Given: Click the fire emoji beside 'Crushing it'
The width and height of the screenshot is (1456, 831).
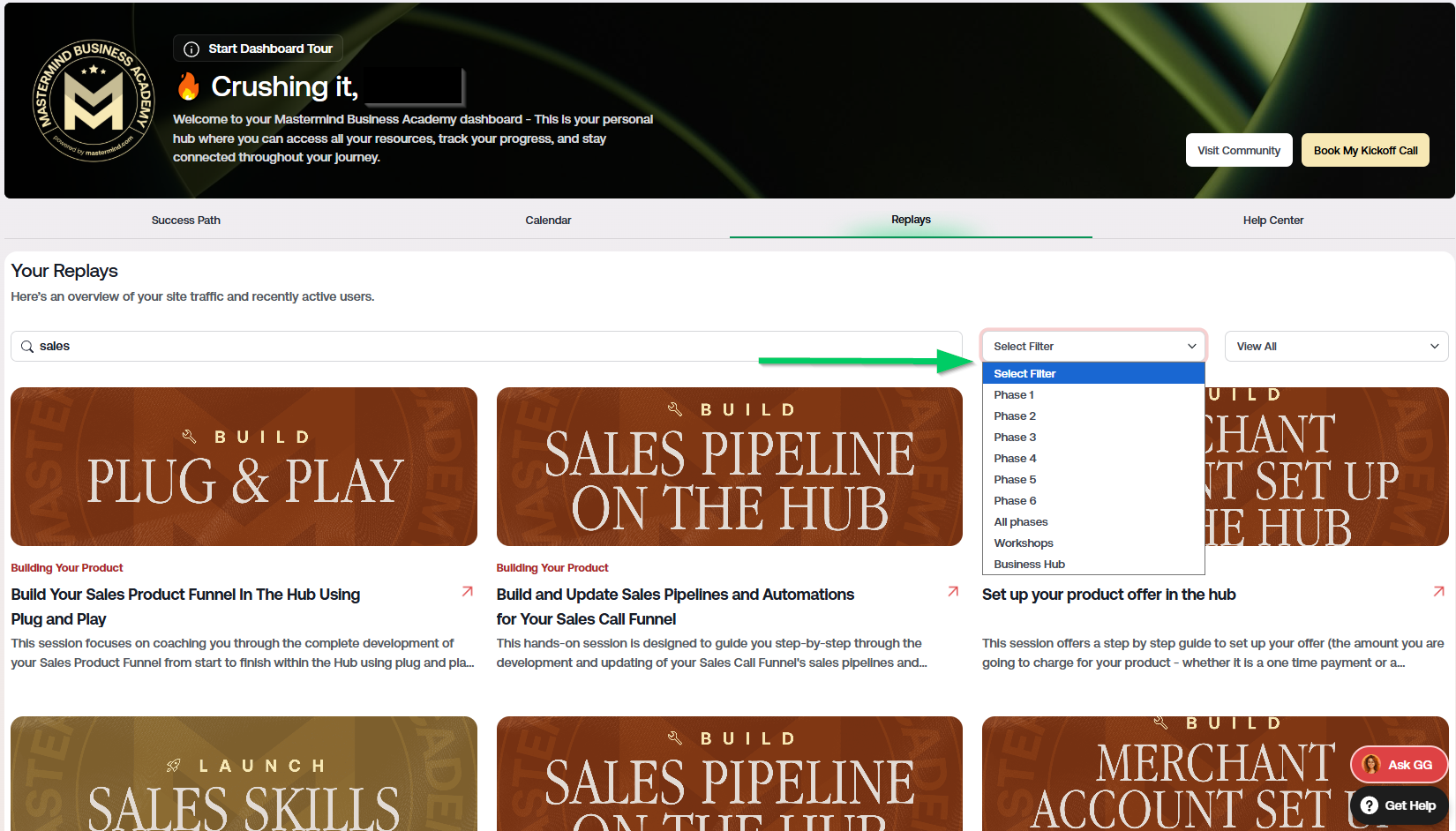Looking at the screenshot, I should point(188,86).
